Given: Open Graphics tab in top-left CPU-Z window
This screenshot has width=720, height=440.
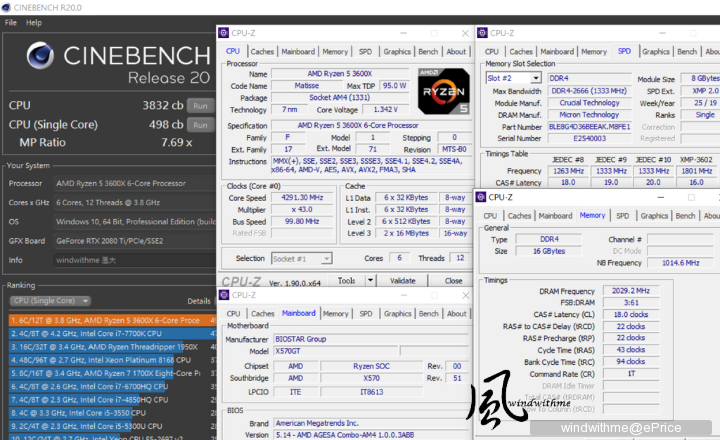Looking at the screenshot, I should tap(397, 51).
